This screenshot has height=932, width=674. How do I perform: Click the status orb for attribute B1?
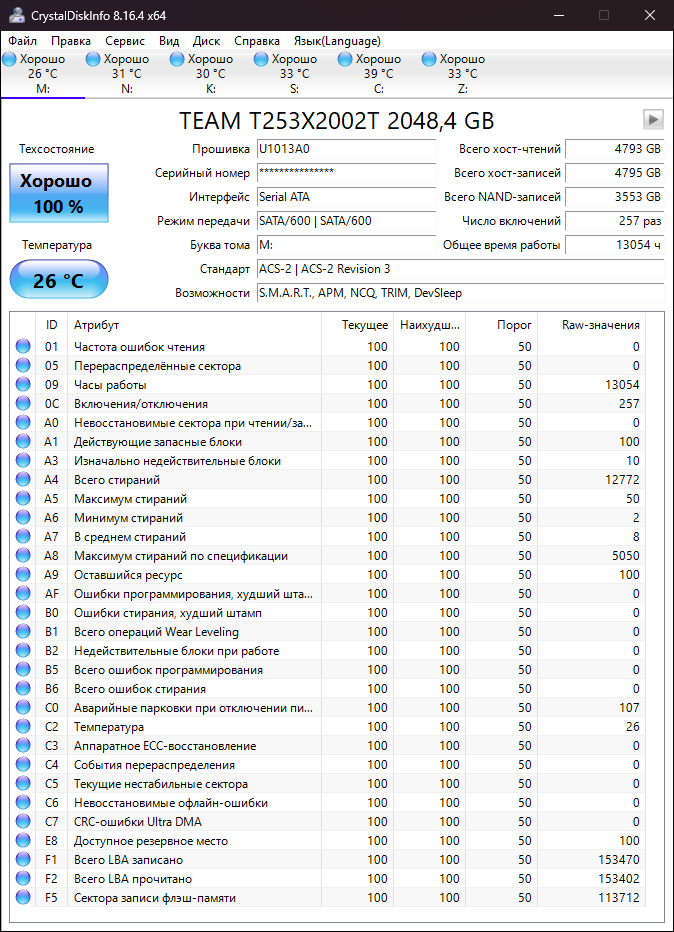[x=23, y=631]
